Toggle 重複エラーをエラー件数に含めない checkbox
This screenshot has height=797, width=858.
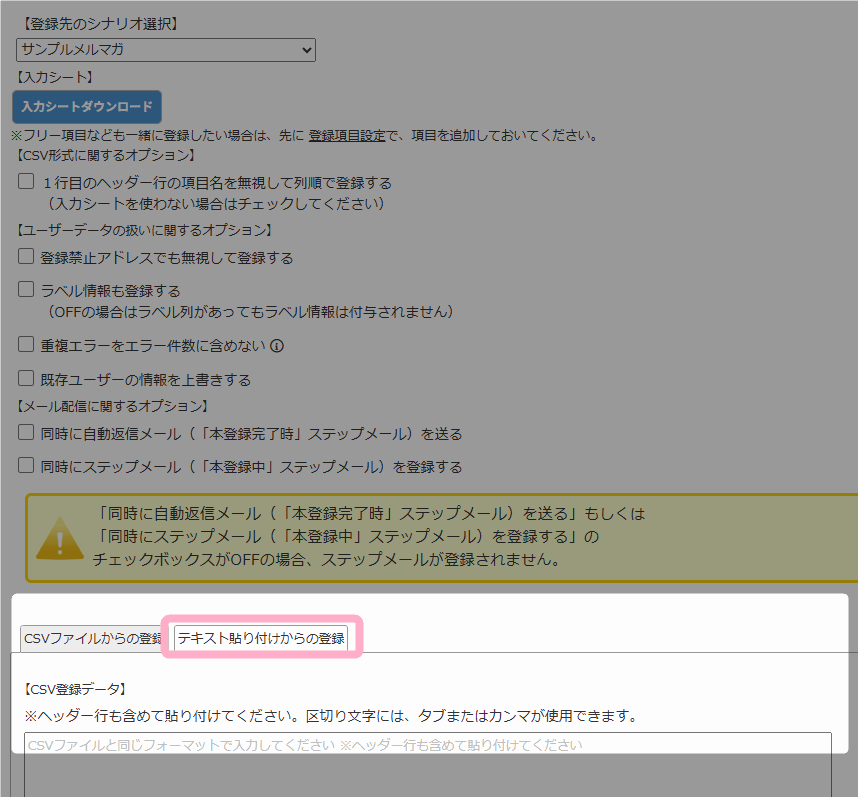(26, 344)
